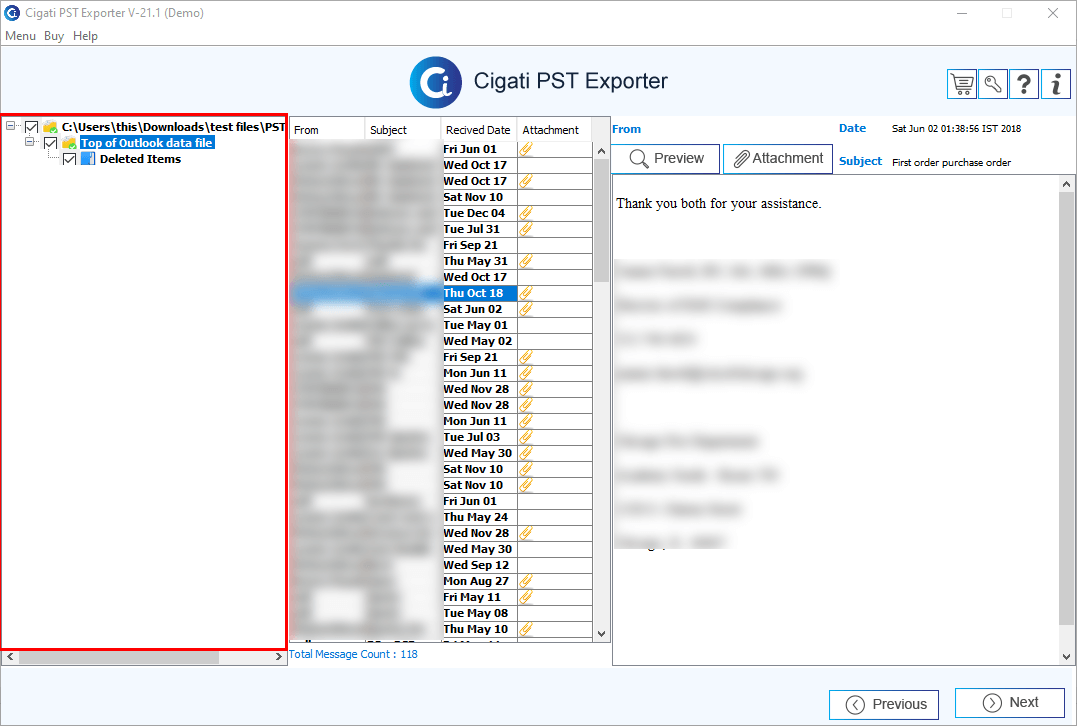1077x726 pixels.
Task: Toggle the checkbox for the PST file path
Action: tap(32, 127)
